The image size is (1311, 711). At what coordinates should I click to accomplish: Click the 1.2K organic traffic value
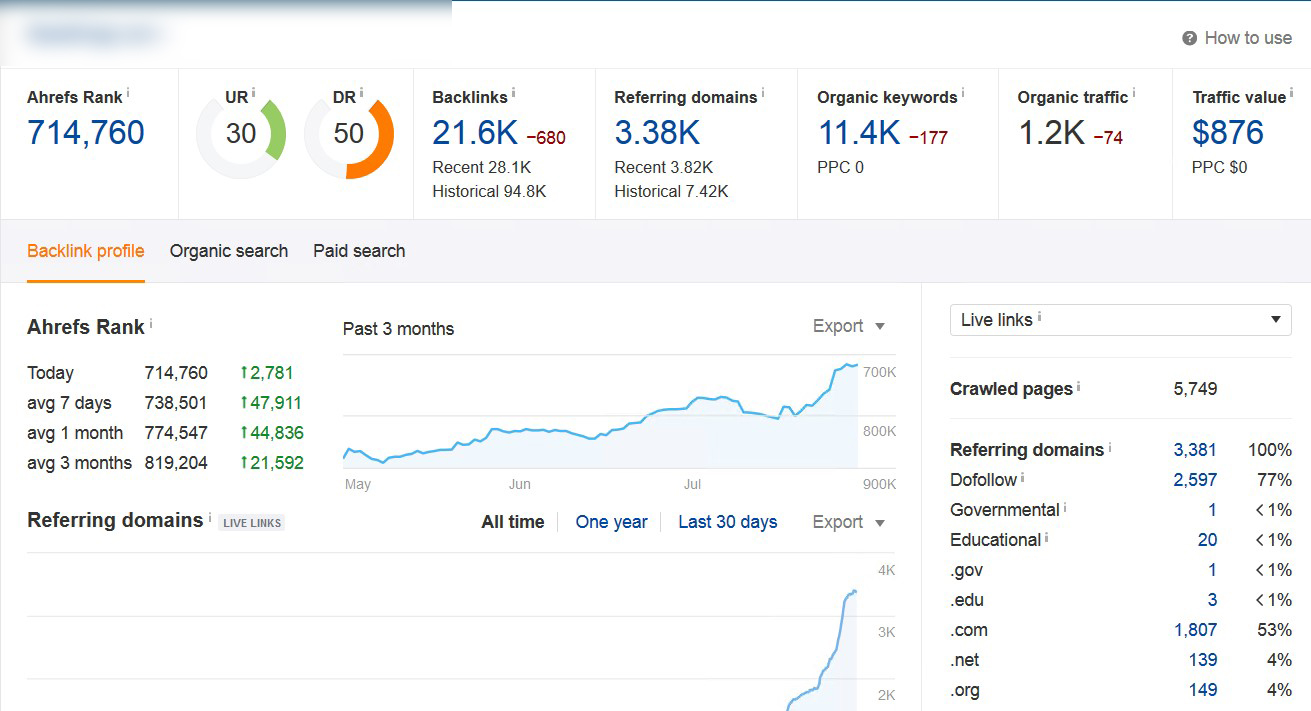tap(1051, 132)
